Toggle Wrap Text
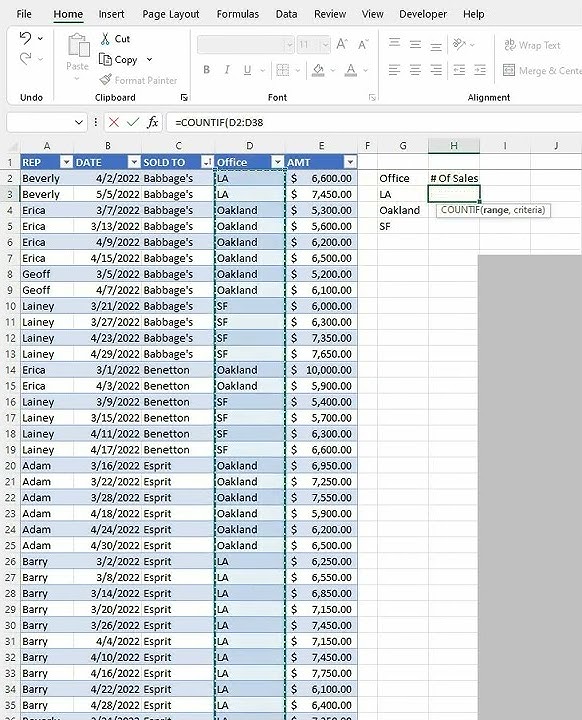The image size is (582, 720). [x=533, y=45]
